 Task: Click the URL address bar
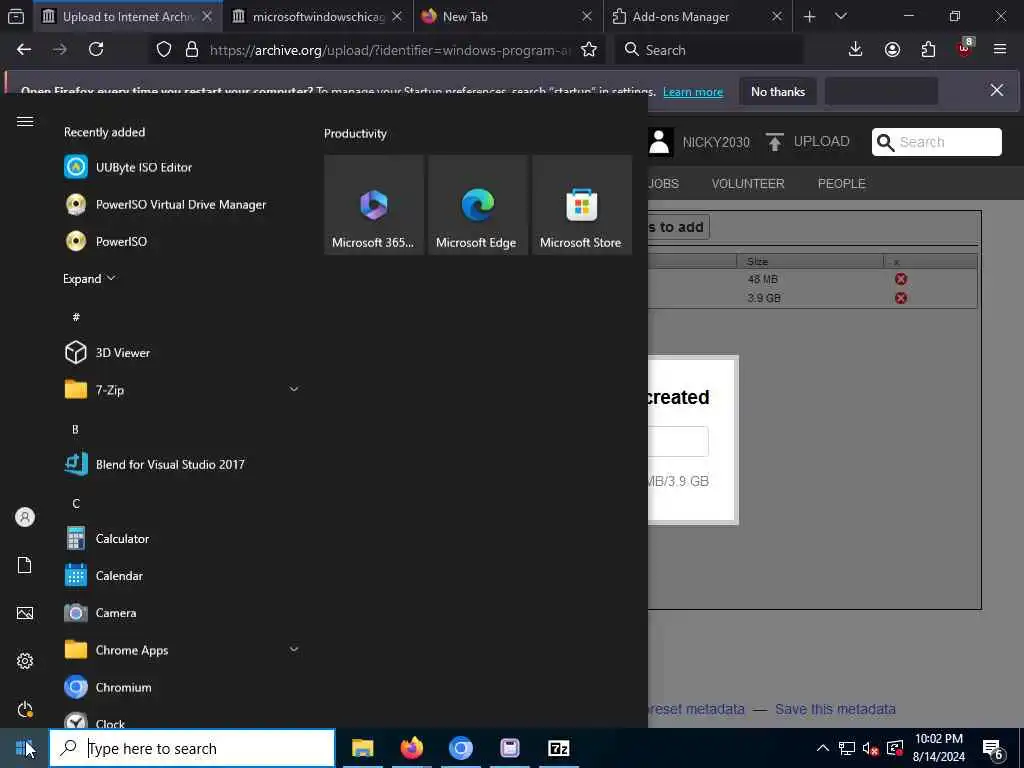(389, 50)
